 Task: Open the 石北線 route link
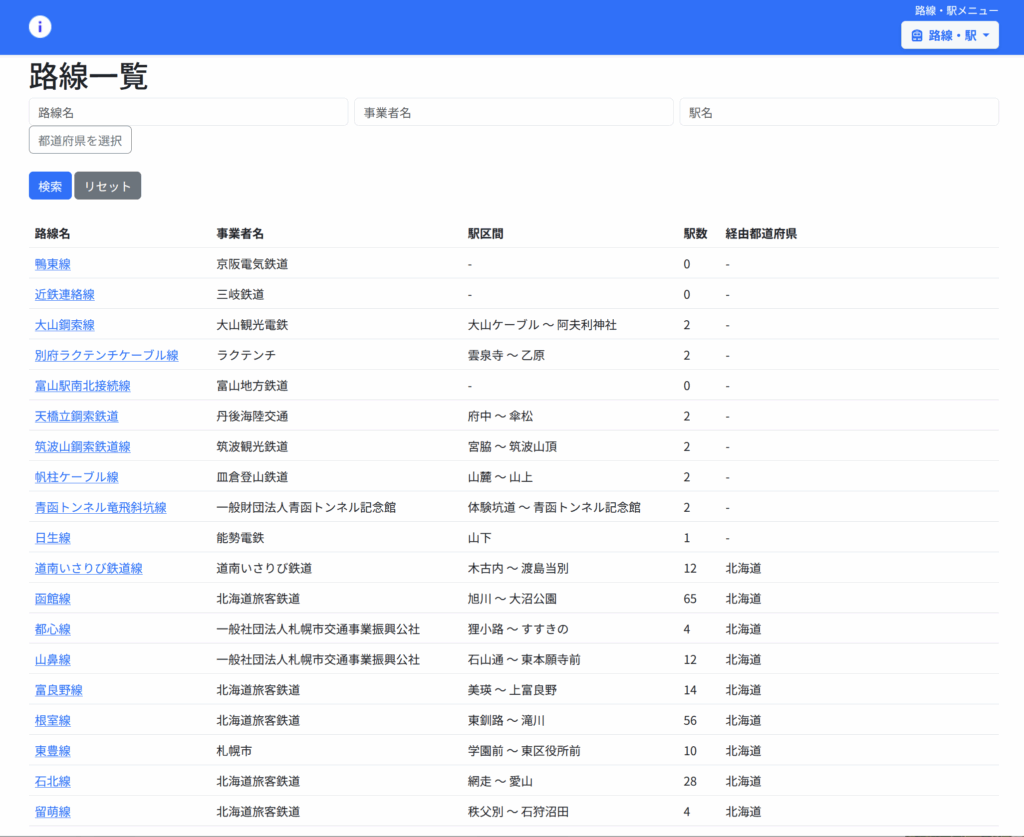point(53,782)
